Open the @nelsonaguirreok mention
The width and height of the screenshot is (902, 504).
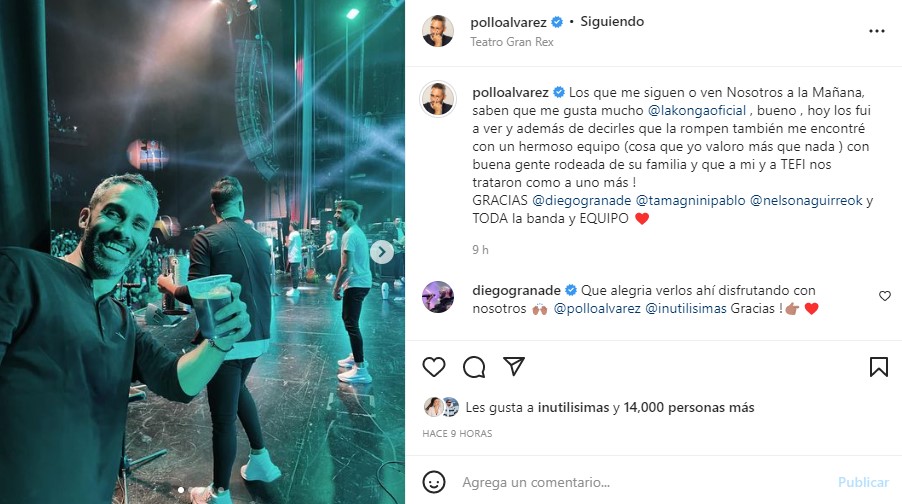coord(806,200)
